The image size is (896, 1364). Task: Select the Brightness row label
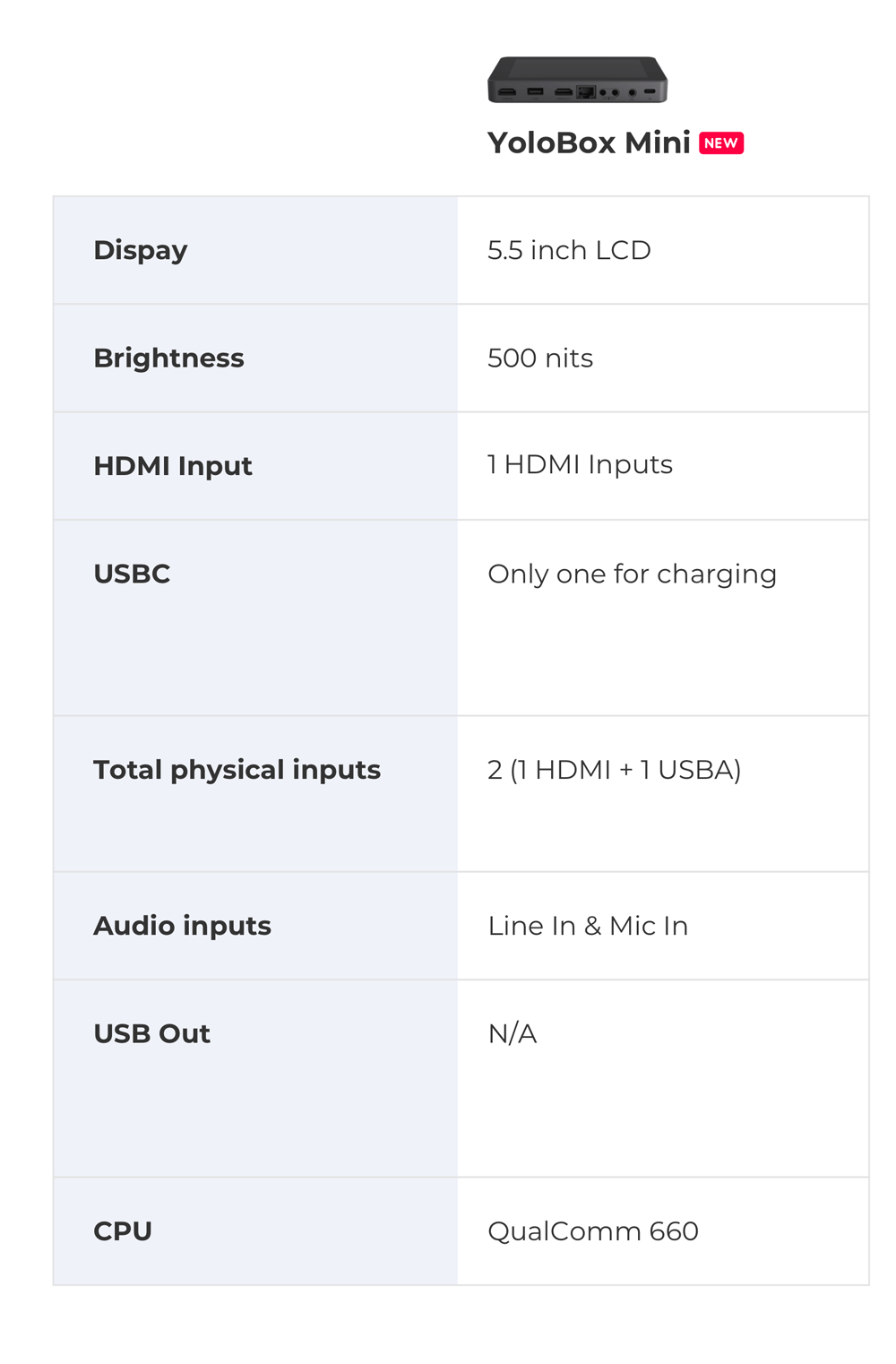point(168,358)
